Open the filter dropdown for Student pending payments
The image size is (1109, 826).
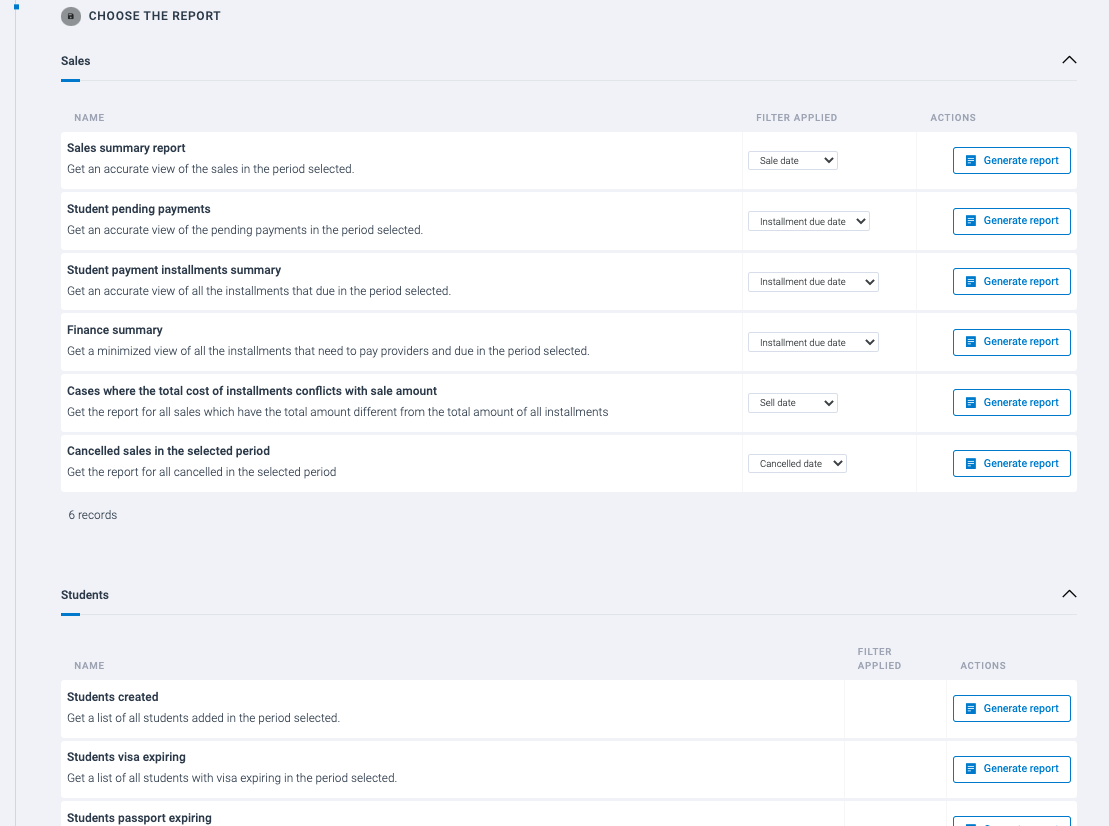[x=808, y=221]
